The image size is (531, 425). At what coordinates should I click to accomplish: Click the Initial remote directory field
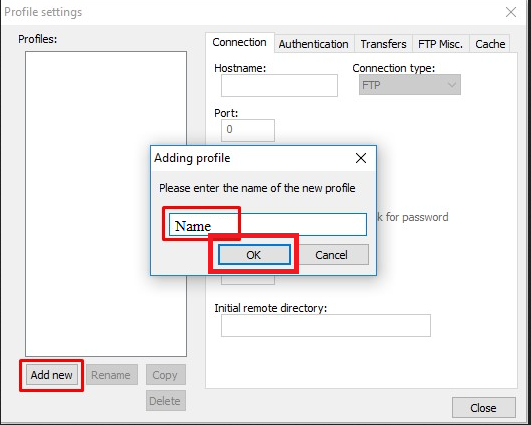(x=326, y=325)
